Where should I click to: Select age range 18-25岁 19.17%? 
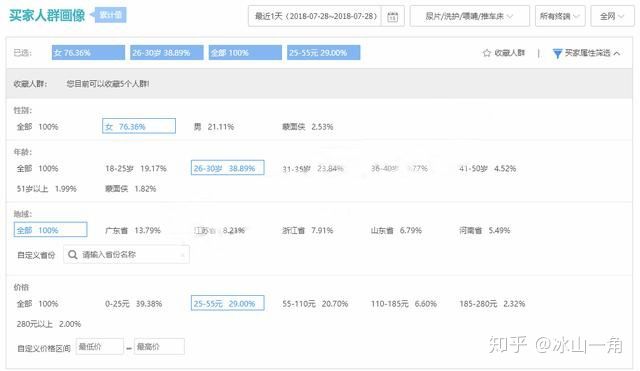click(x=136, y=169)
